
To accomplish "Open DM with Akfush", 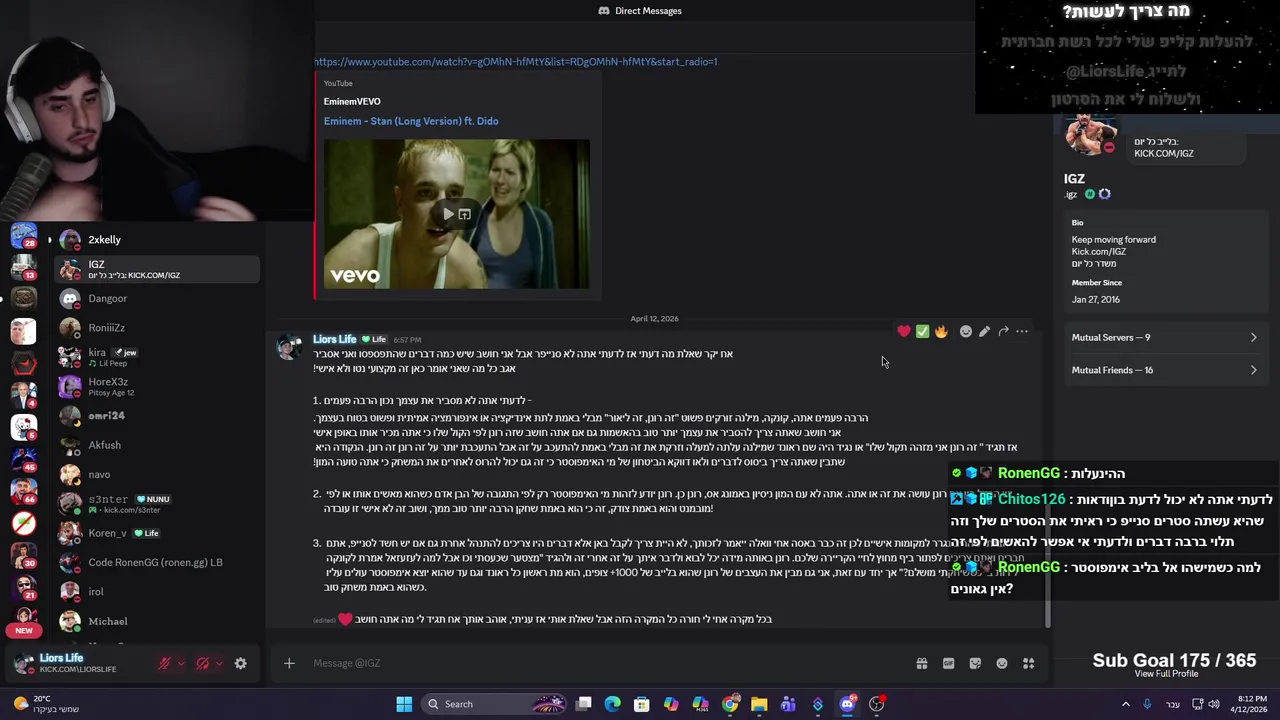I will [158, 445].
